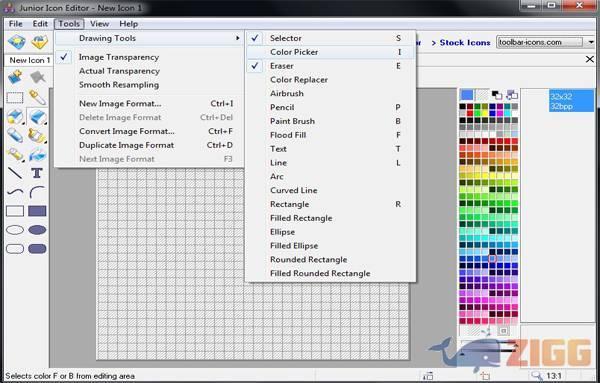Close the New Icon 1 document tab
Screen dimensions: 600x383
[590, 59]
